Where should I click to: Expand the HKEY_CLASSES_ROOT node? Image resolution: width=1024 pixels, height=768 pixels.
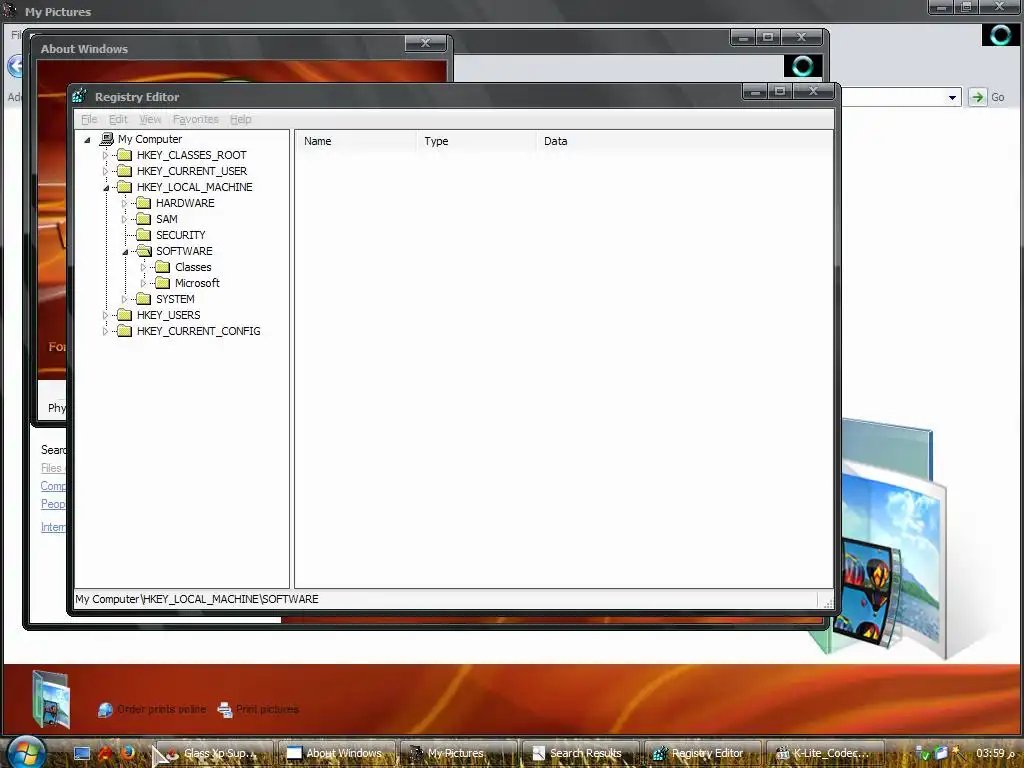[x=105, y=155]
